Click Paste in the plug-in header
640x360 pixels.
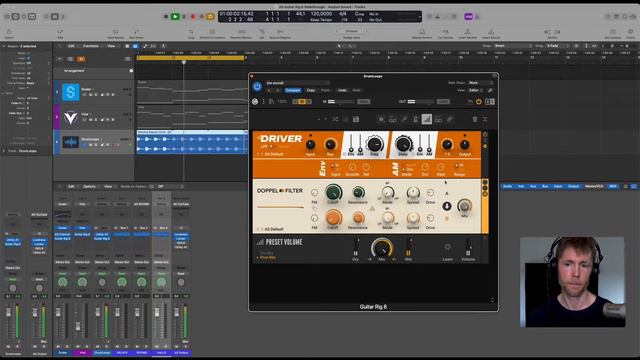tap(325, 90)
